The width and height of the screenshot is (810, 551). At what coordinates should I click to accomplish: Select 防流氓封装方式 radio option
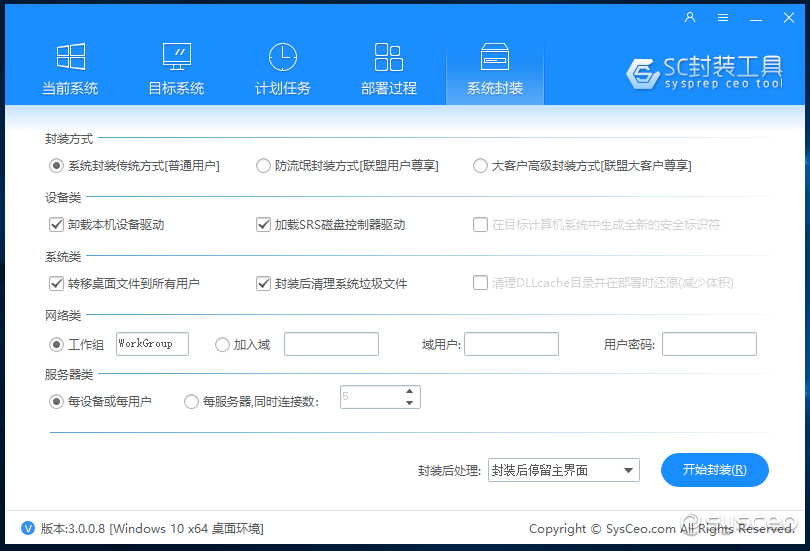coord(263,166)
